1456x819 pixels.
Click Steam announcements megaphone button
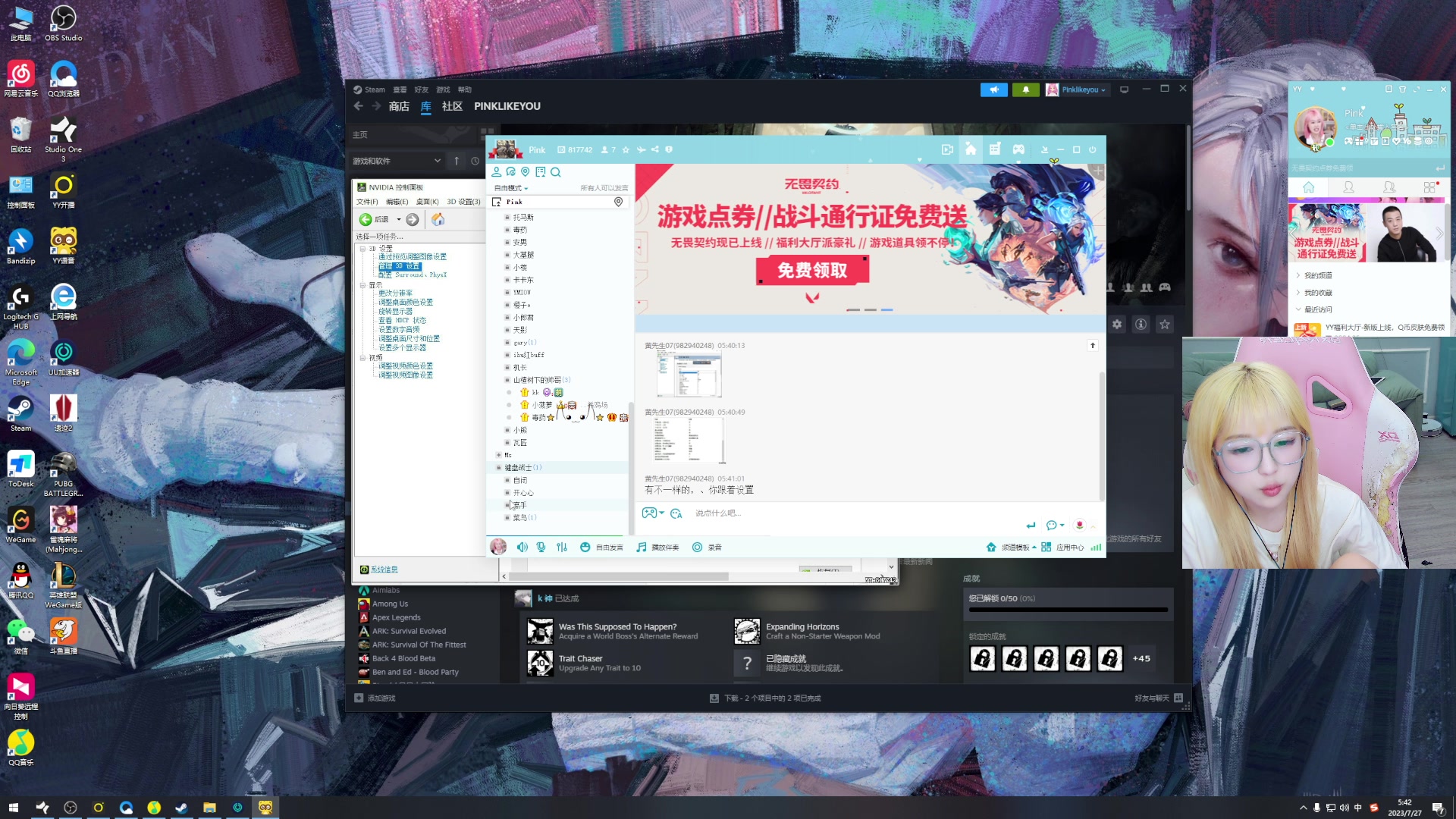(994, 89)
